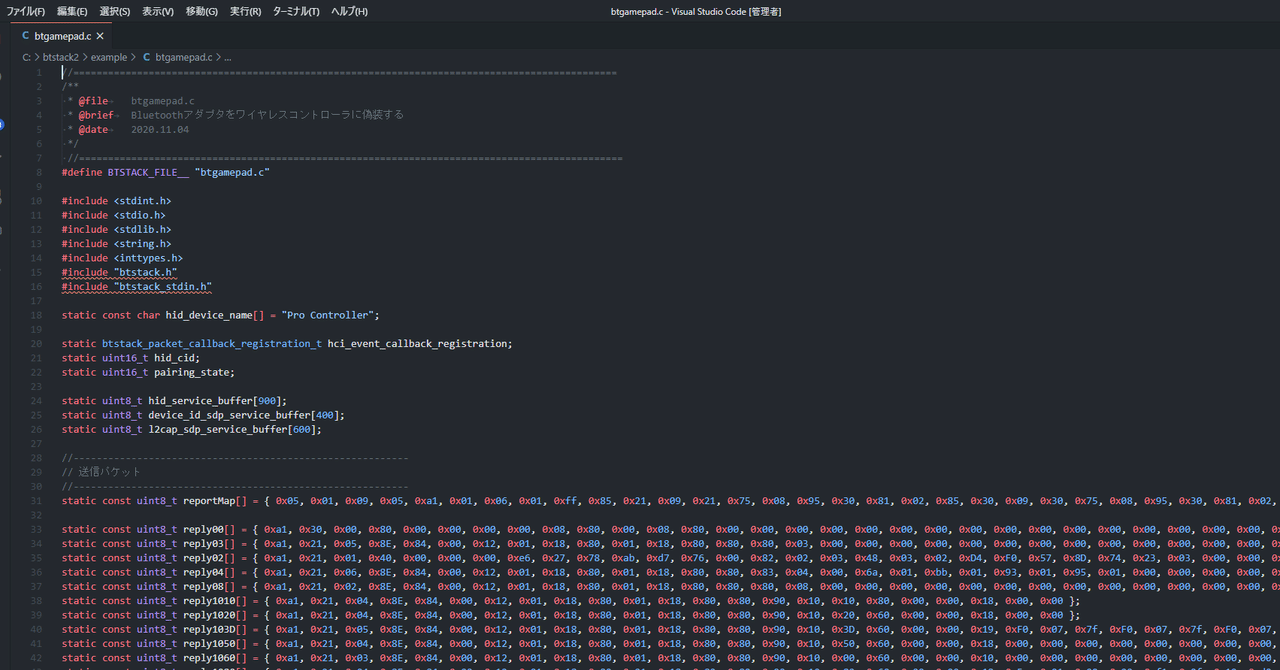Click the @date doc tag

click(93, 130)
